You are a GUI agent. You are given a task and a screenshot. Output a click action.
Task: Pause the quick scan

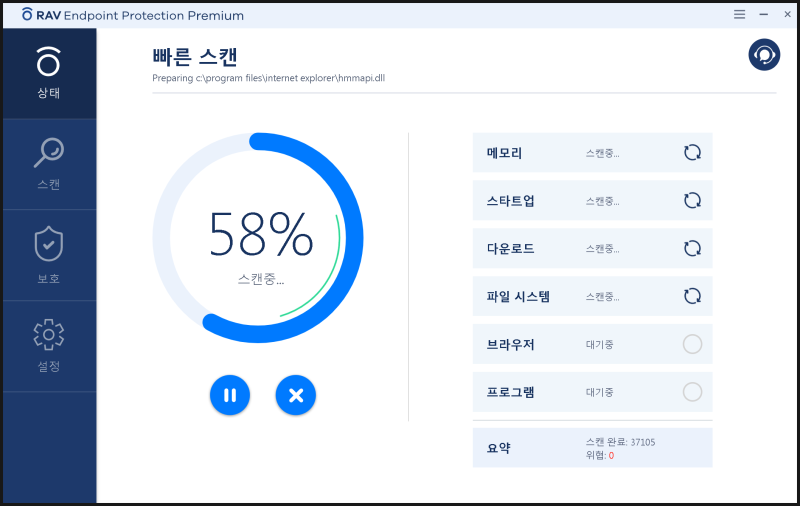(x=230, y=395)
